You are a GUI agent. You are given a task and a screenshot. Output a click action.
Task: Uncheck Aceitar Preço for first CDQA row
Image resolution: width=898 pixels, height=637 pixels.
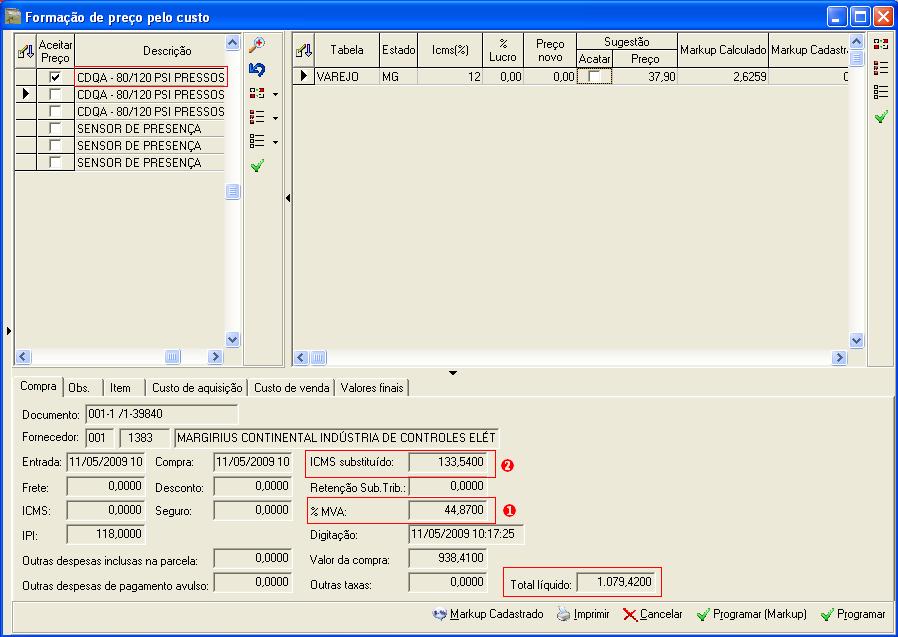click(x=56, y=77)
